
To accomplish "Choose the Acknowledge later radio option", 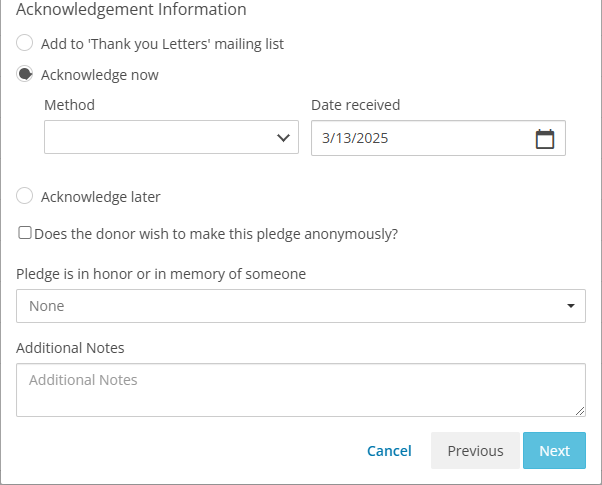I will click(25, 195).
